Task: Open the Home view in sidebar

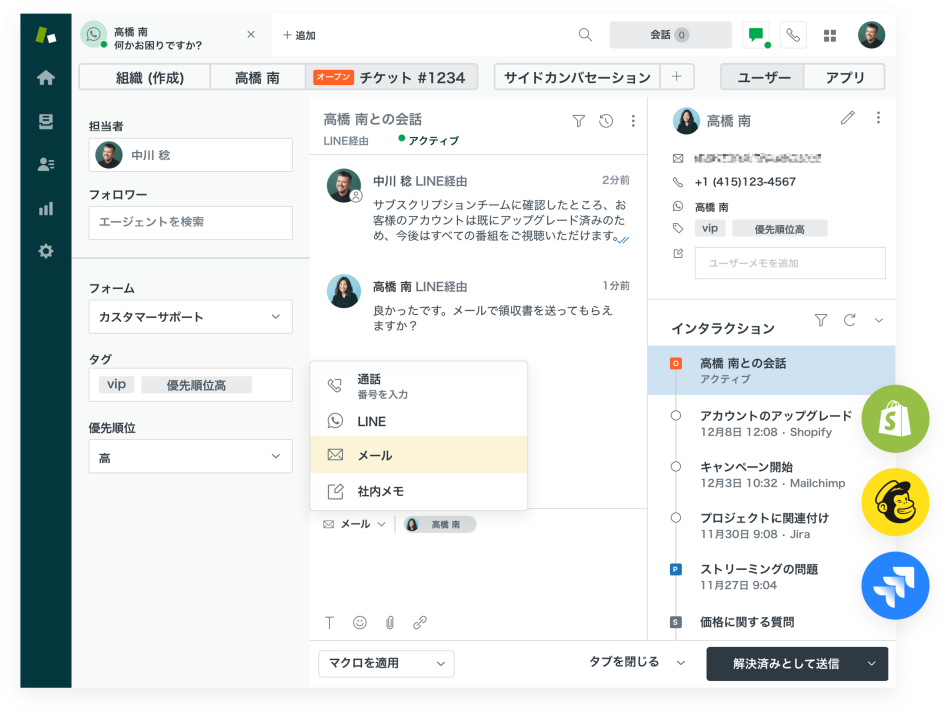Action: (x=45, y=78)
